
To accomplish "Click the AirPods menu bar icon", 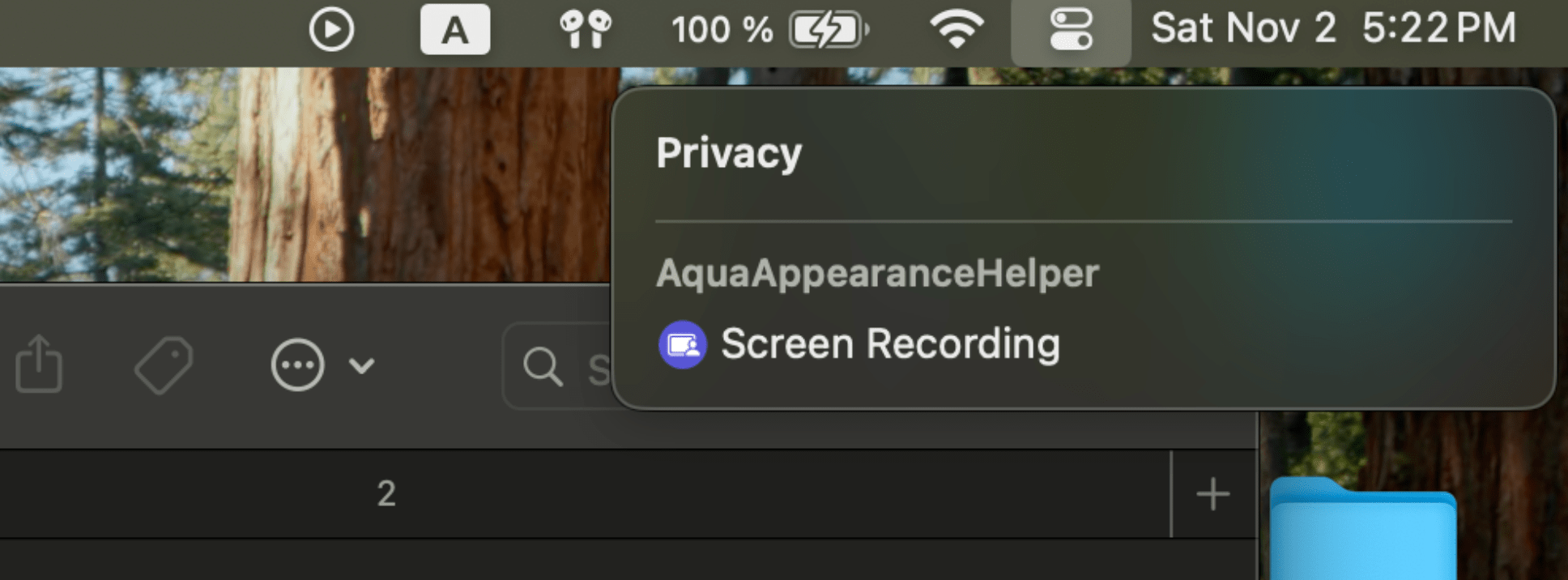I will (585, 30).
